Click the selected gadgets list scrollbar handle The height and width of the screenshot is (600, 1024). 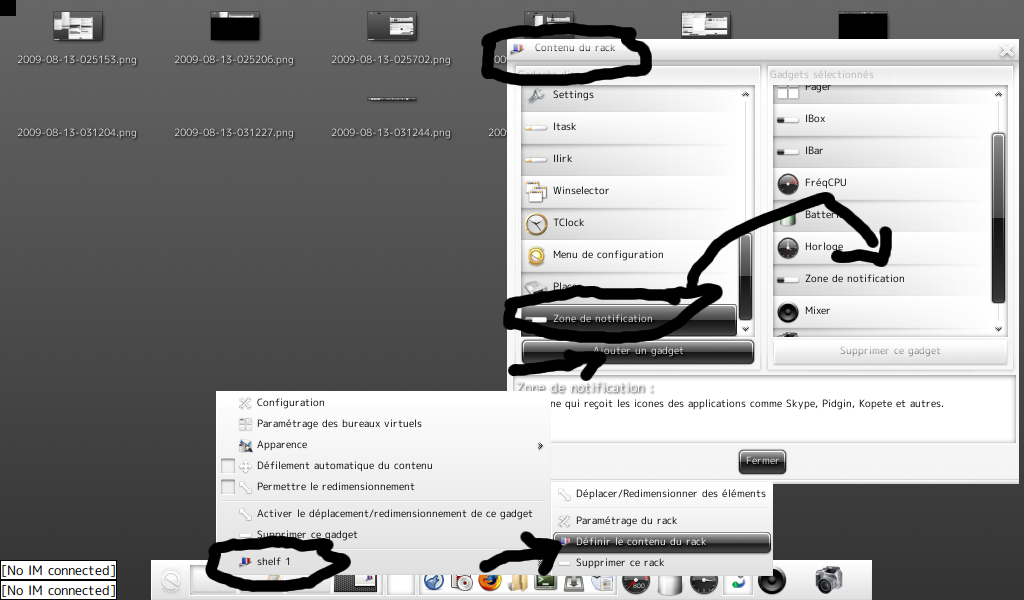(997, 215)
